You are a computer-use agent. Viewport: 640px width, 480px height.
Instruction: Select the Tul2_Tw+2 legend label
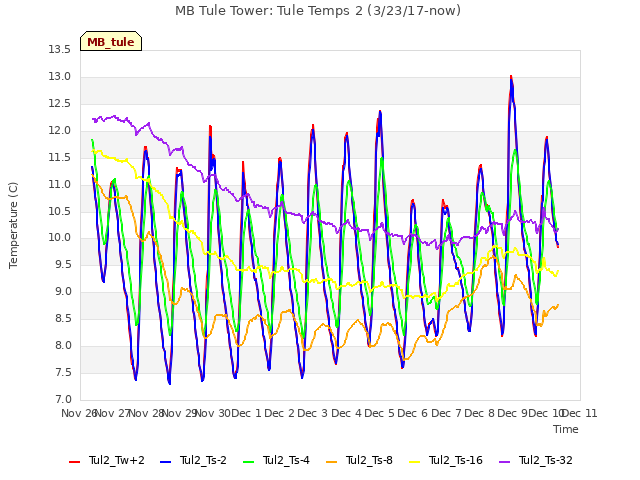point(117,460)
